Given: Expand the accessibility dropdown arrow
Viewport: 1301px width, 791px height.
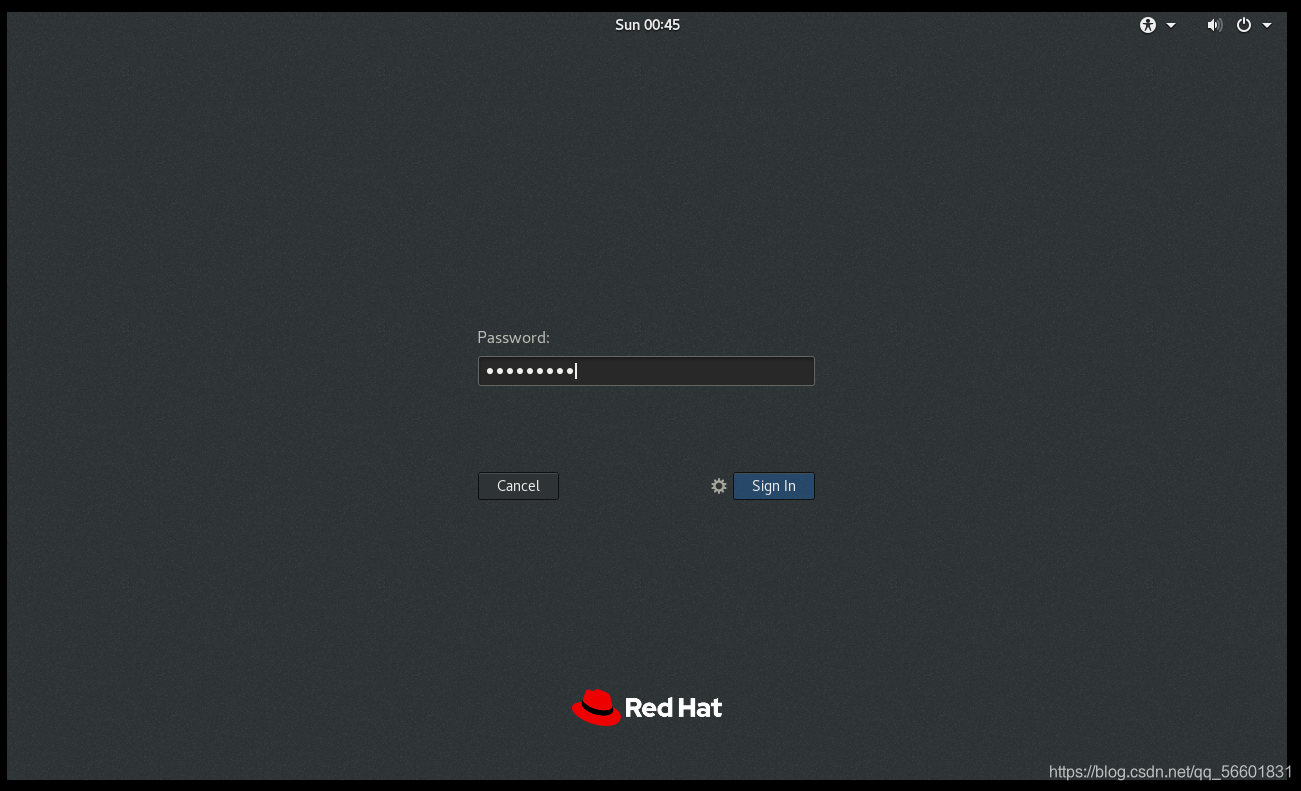Looking at the screenshot, I should 1171,25.
